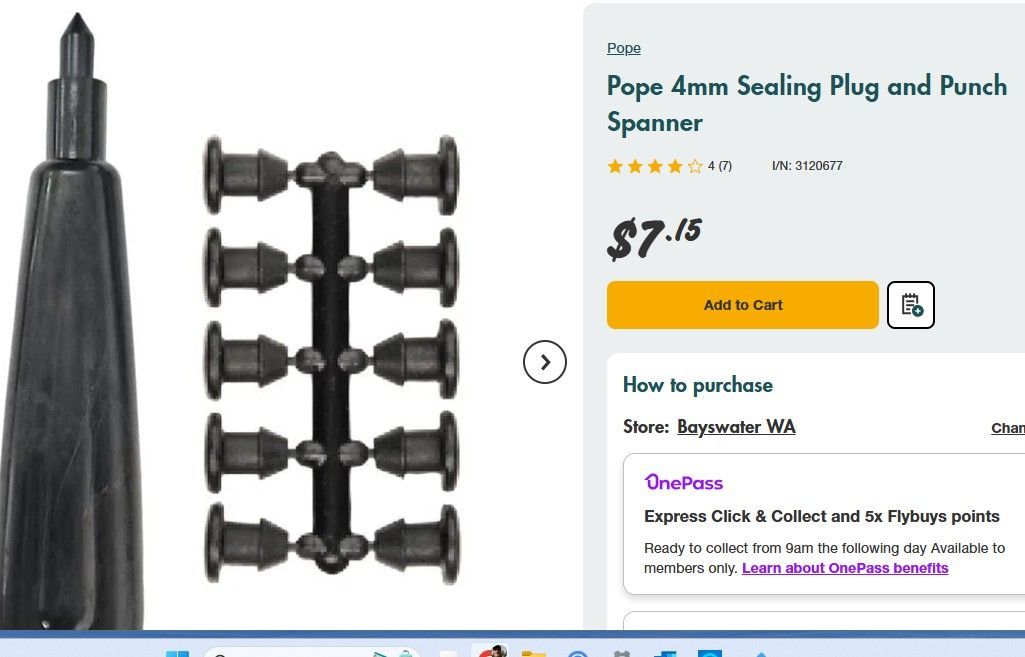The height and width of the screenshot is (657, 1025).
Task: Select the Bayswater WA store link
Action: click(x=736, y=427)
